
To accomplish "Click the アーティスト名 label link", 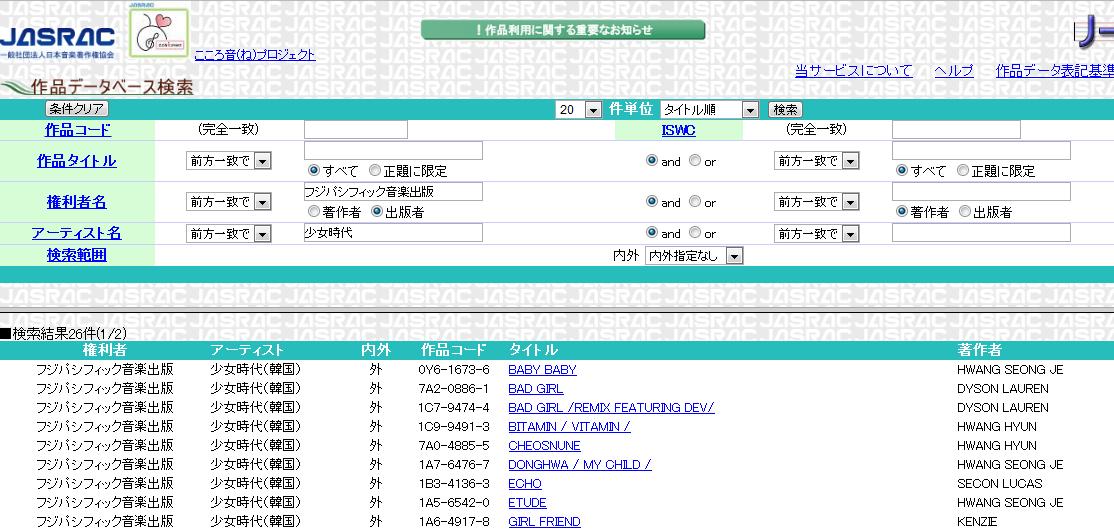I will pyautogui.click(x=77, y=233).
